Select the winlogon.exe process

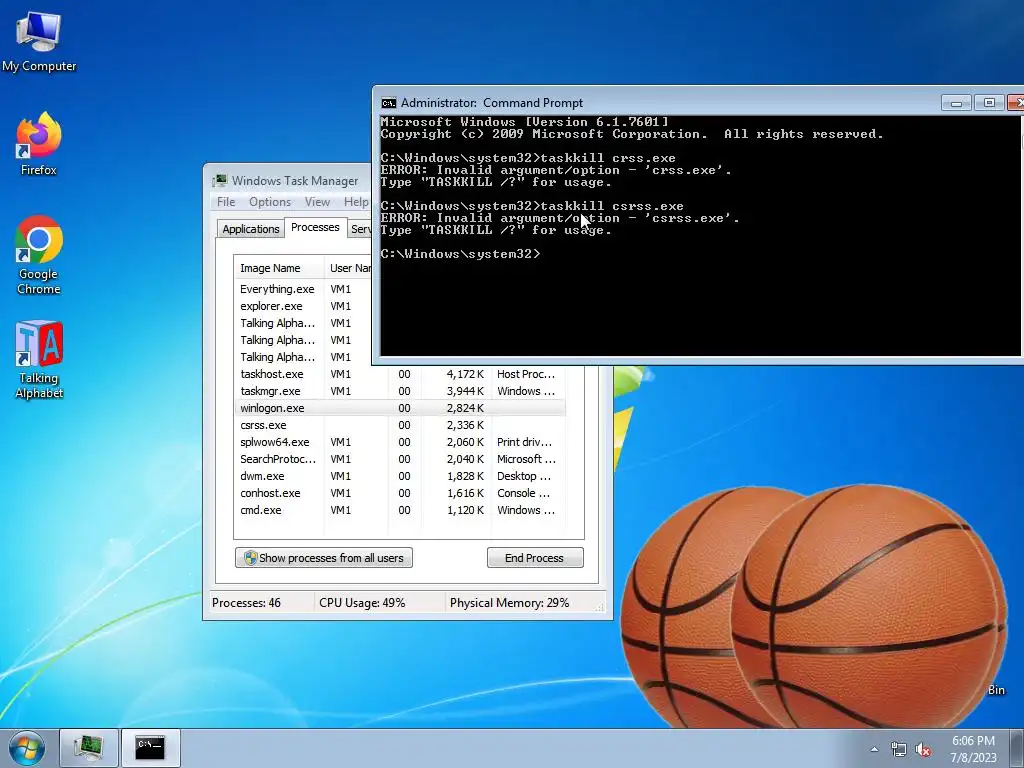400,408
